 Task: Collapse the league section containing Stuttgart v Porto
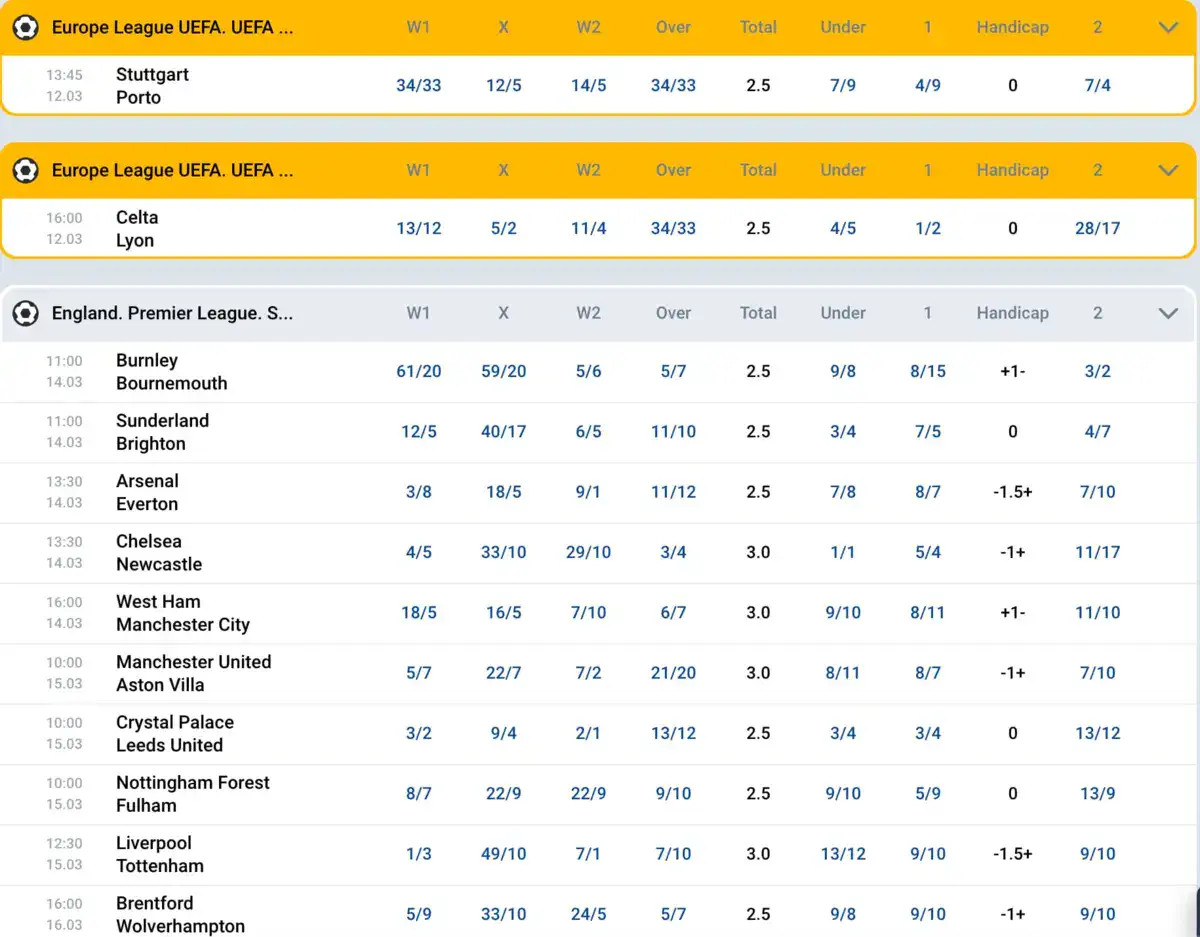click(1168, 27)
